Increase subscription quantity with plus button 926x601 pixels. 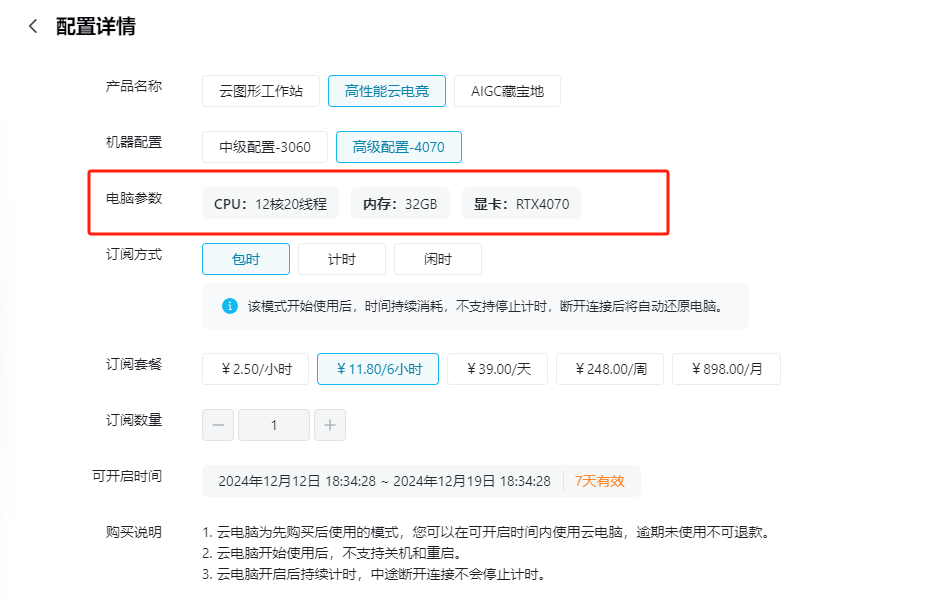tap(330, 425)
